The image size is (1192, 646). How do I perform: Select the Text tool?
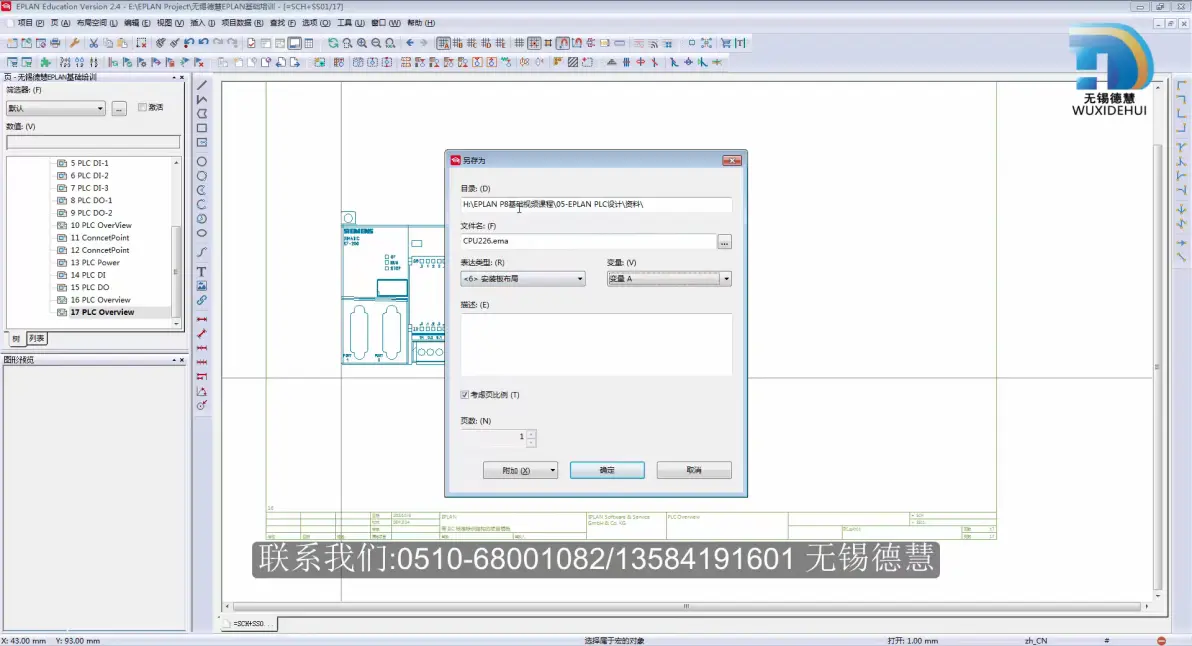tap(201, 271)
